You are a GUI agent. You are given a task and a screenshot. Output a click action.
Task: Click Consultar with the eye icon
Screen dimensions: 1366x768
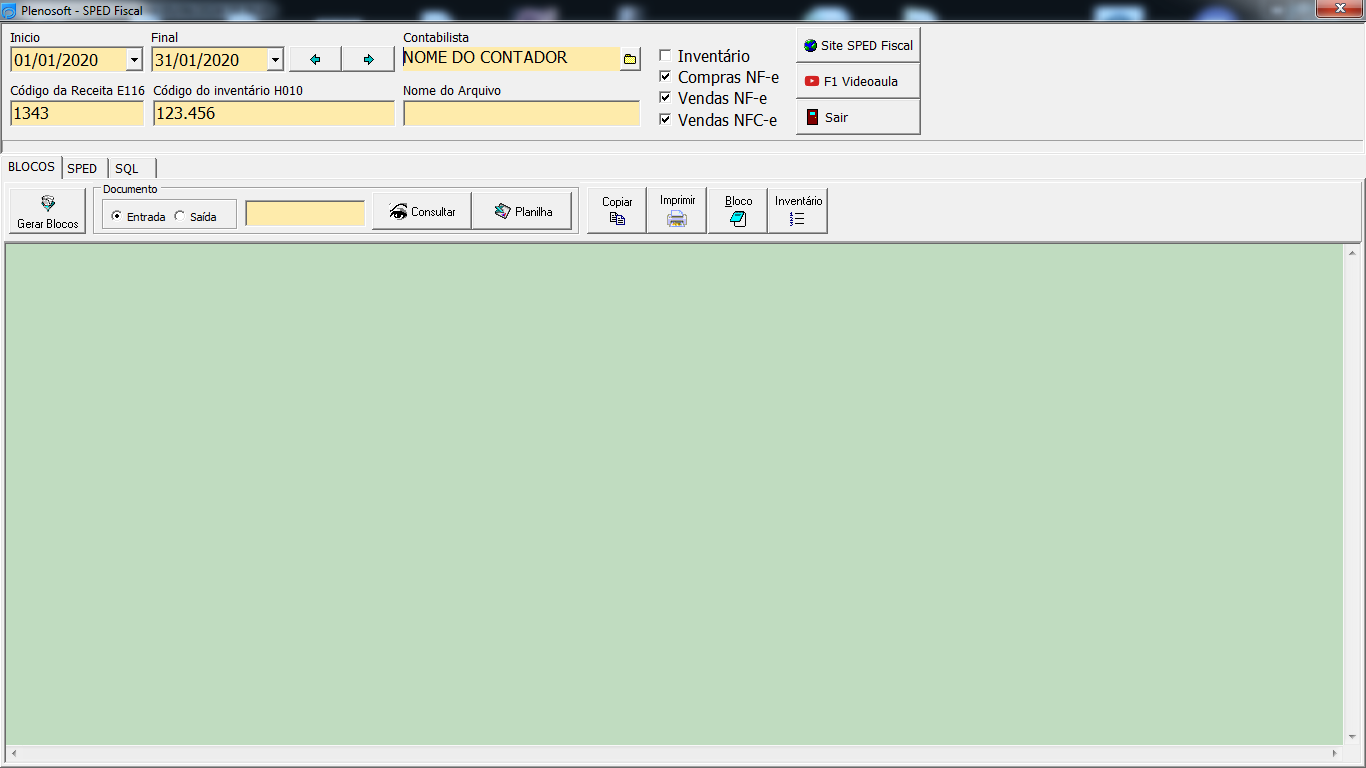422,211
